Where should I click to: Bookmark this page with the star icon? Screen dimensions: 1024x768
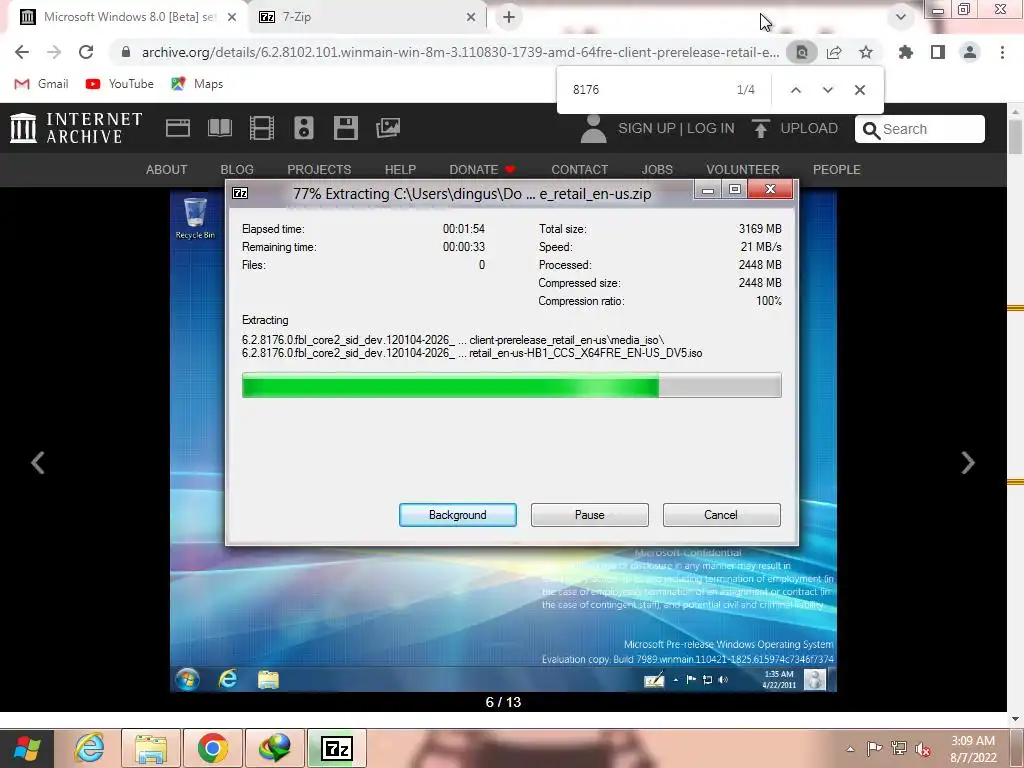click(866, 52)
